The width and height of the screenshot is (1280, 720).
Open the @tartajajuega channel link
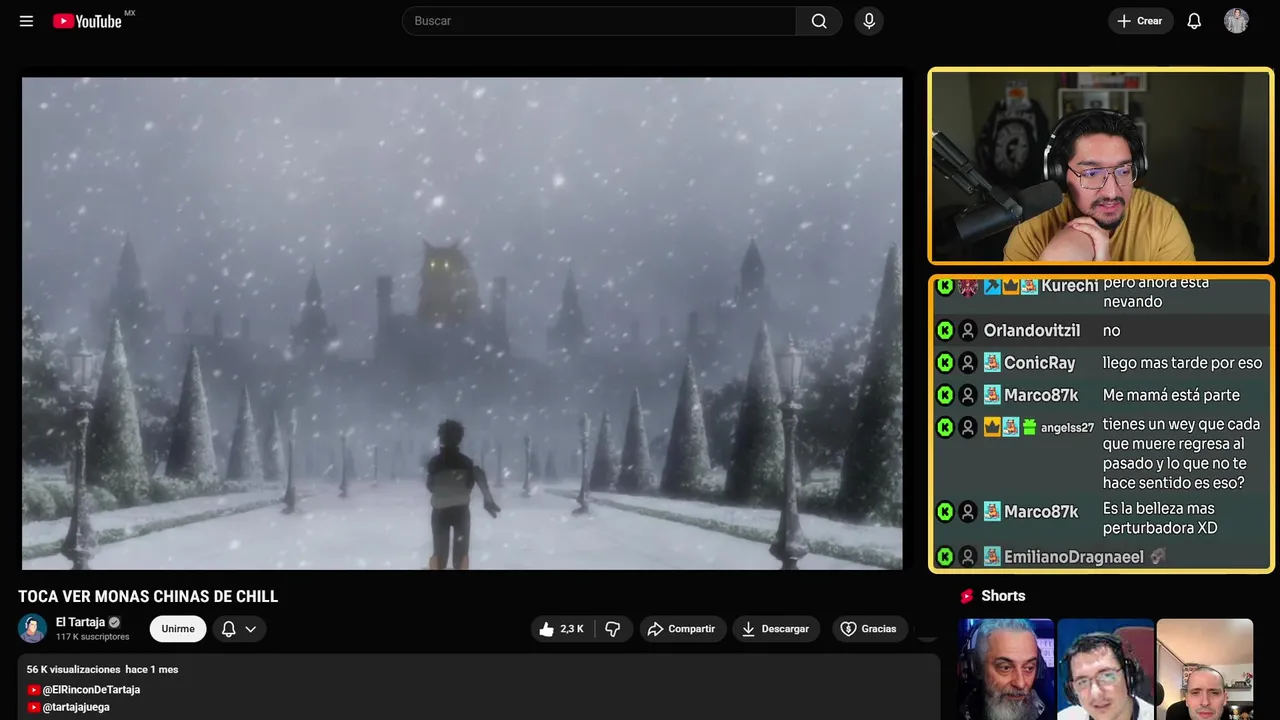click(x=76, y=707)
